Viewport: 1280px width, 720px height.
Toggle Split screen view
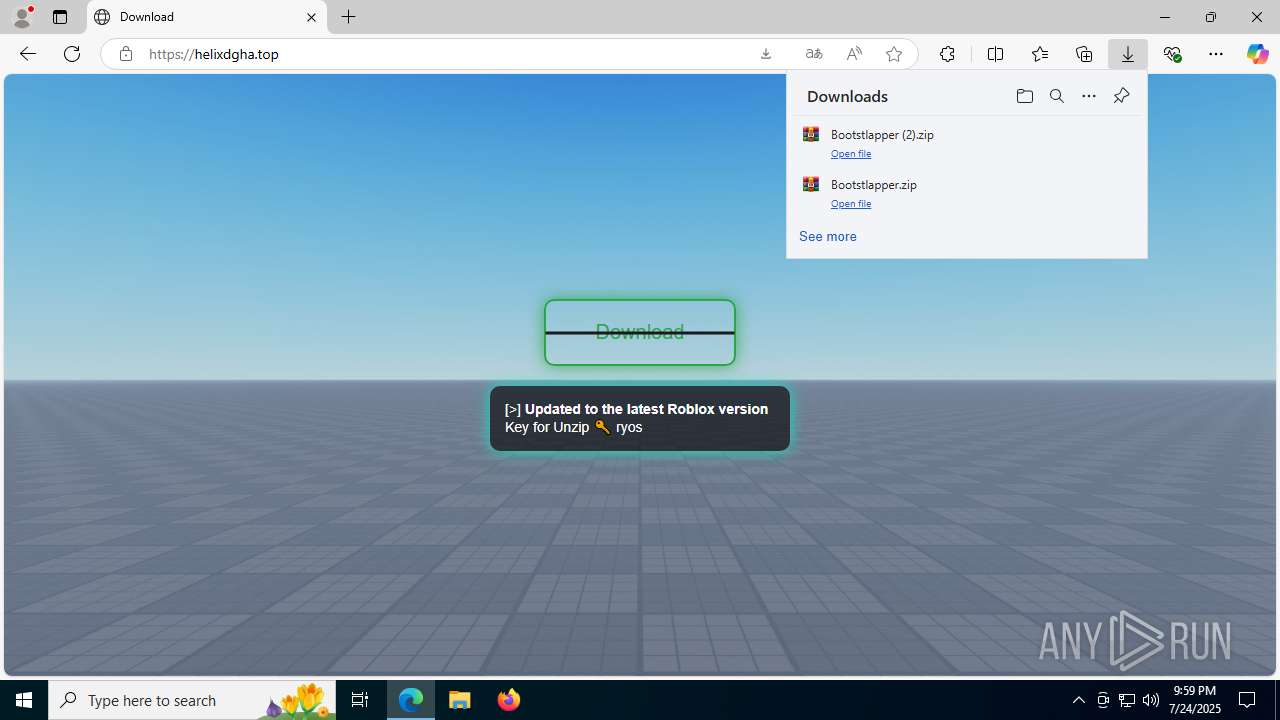click(x=995, y=54)
